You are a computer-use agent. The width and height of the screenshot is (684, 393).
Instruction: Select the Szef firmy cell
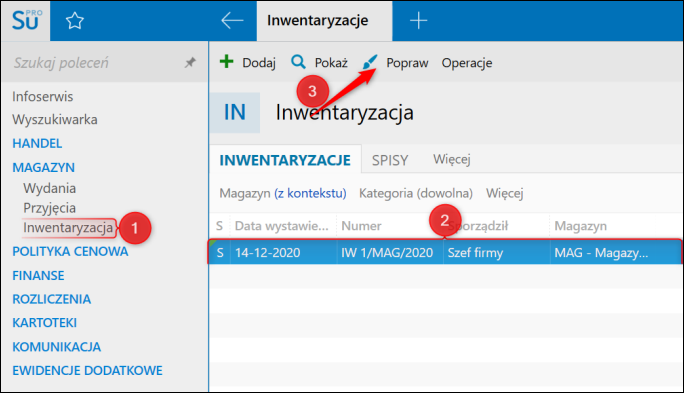tap(496, 253)
